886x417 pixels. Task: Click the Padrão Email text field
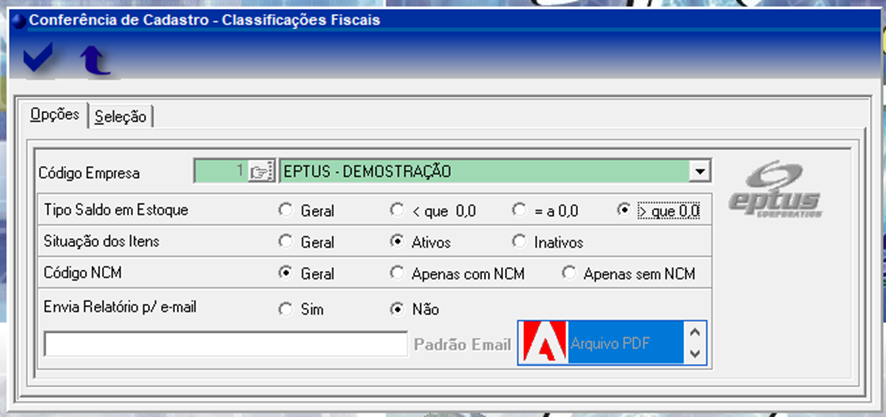(x=225, y=344)
